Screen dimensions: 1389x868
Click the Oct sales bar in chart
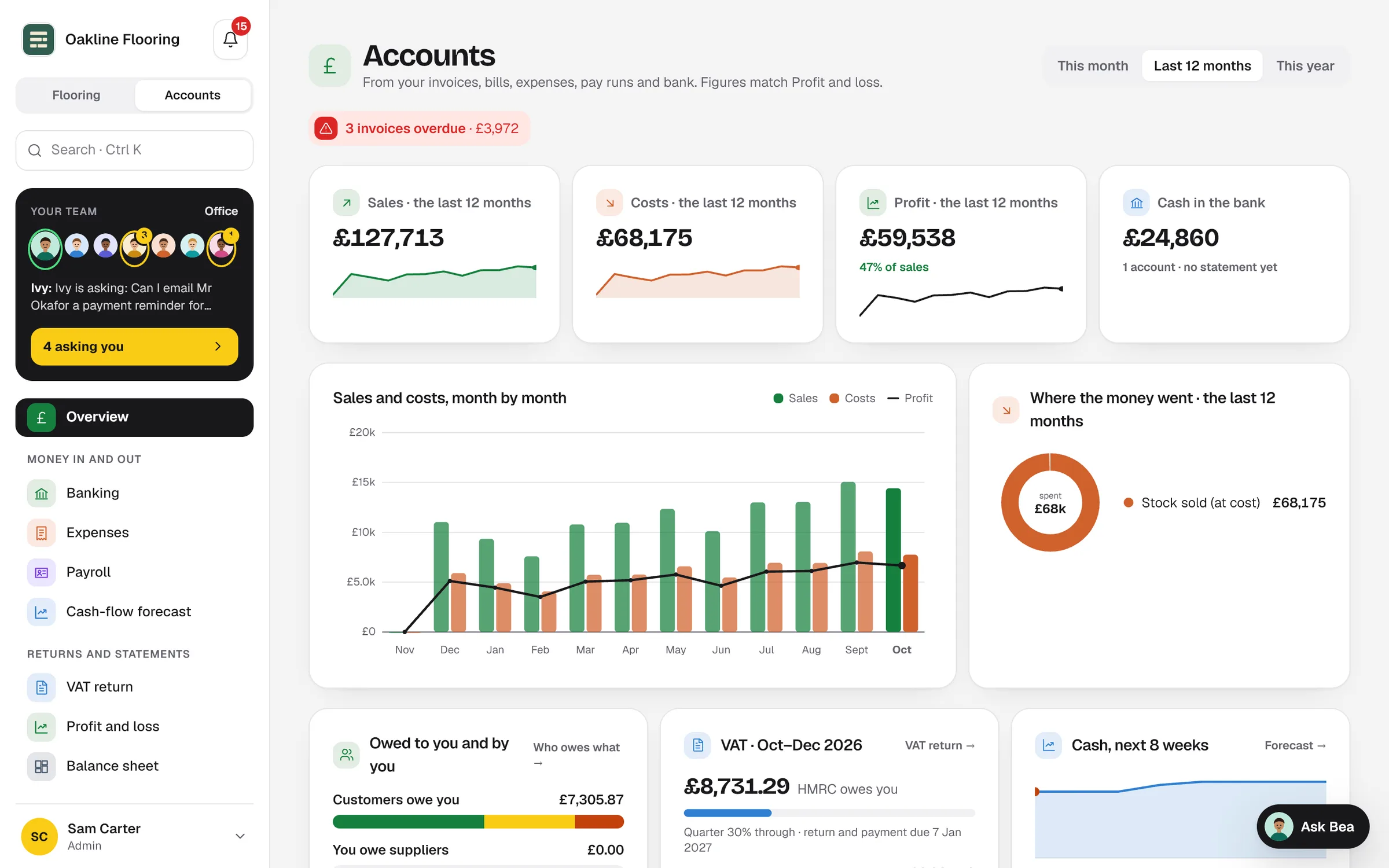(x=893, y=560)
